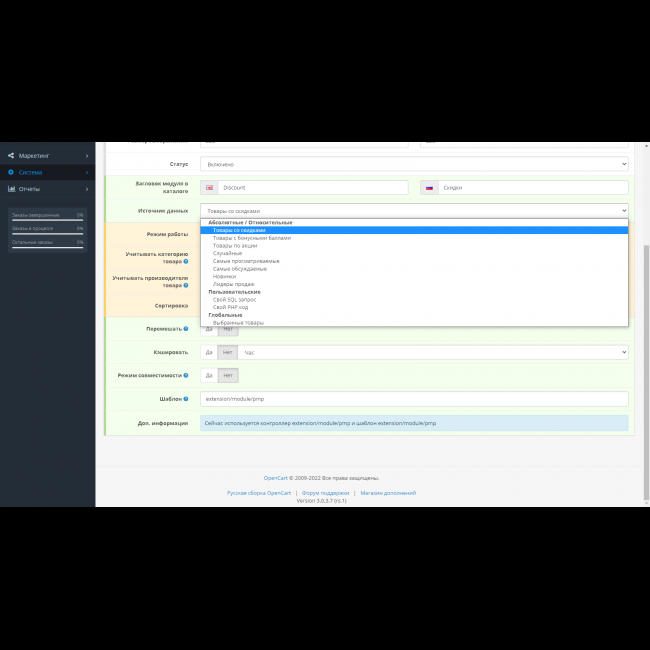Set Режим совместимости toggle to Да

[x=209, y=376]
